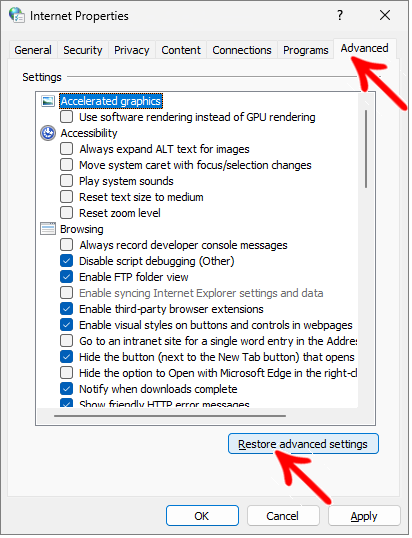The width and height of the screenshot is (412, 538).
Task: Check Play system sounds option
Action: click(67, 181)
